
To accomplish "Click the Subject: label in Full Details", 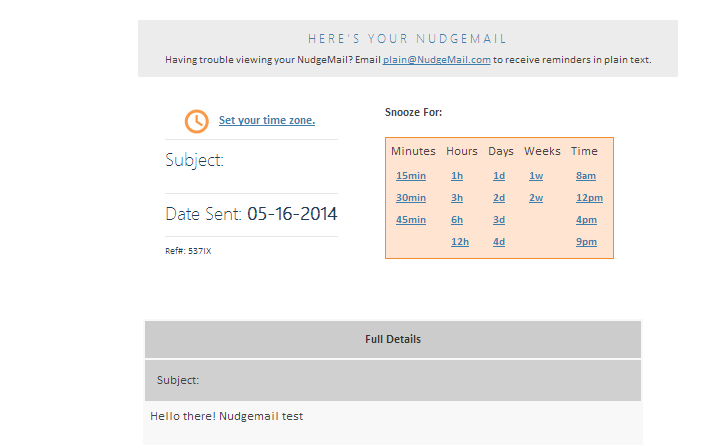I will tap(178, 380).
